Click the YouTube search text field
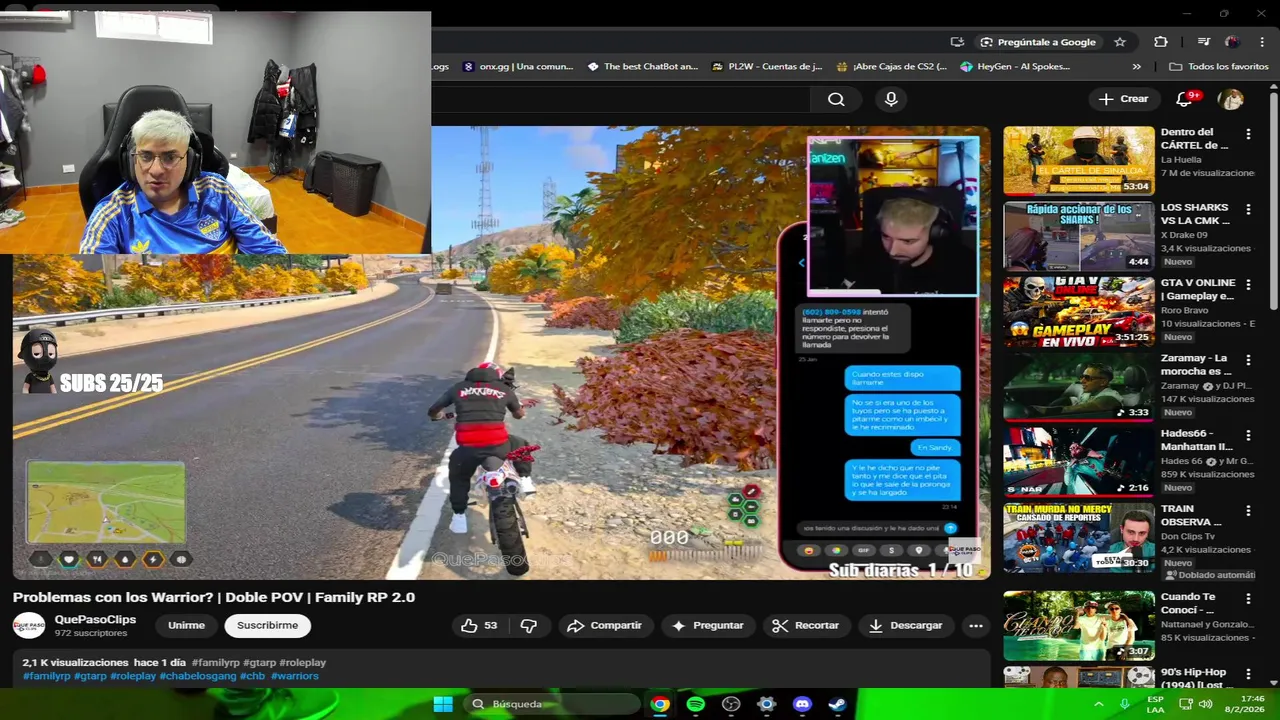This screenshot has width=1280, height=720. (620, 99)
